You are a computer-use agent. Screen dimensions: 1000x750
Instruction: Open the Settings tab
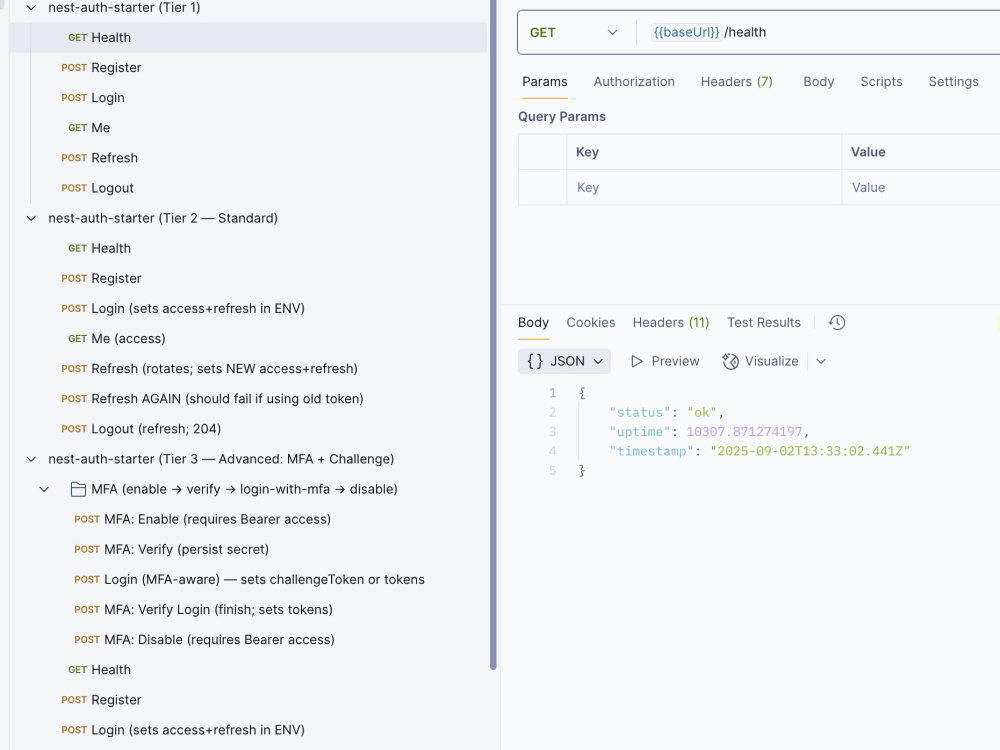click(x=953, y=82)
